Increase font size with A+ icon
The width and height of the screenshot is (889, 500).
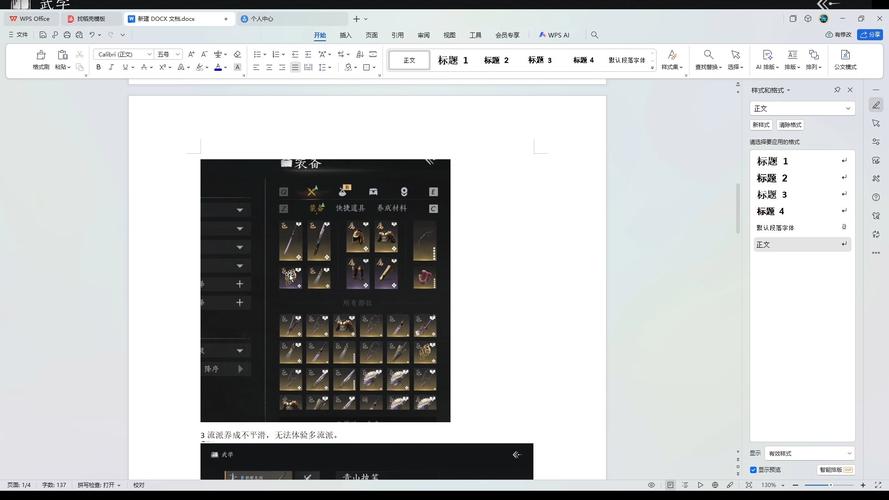click(x=191, y=54)
